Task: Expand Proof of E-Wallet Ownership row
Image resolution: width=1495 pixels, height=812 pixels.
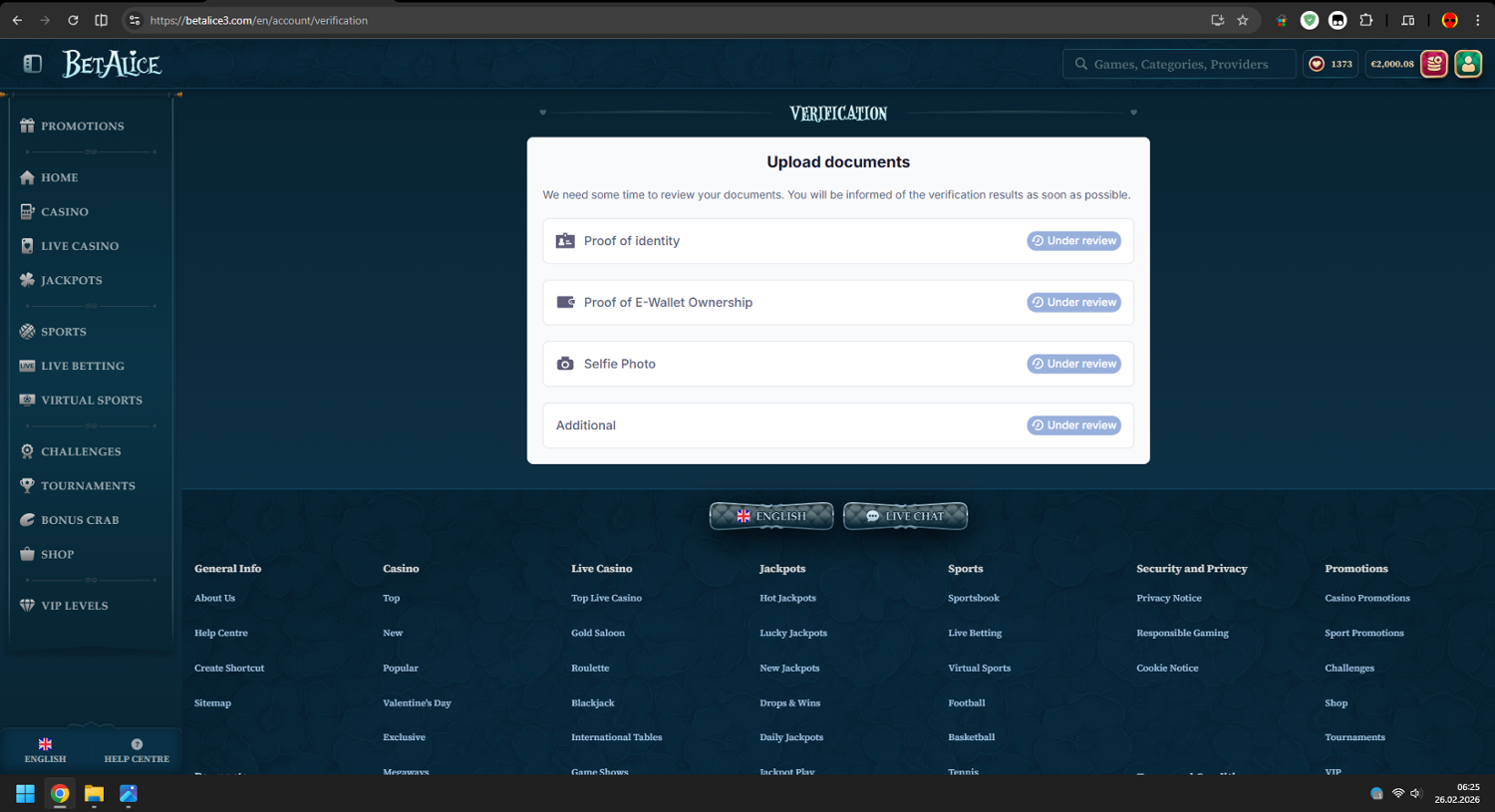Action: tap(837, 303)
